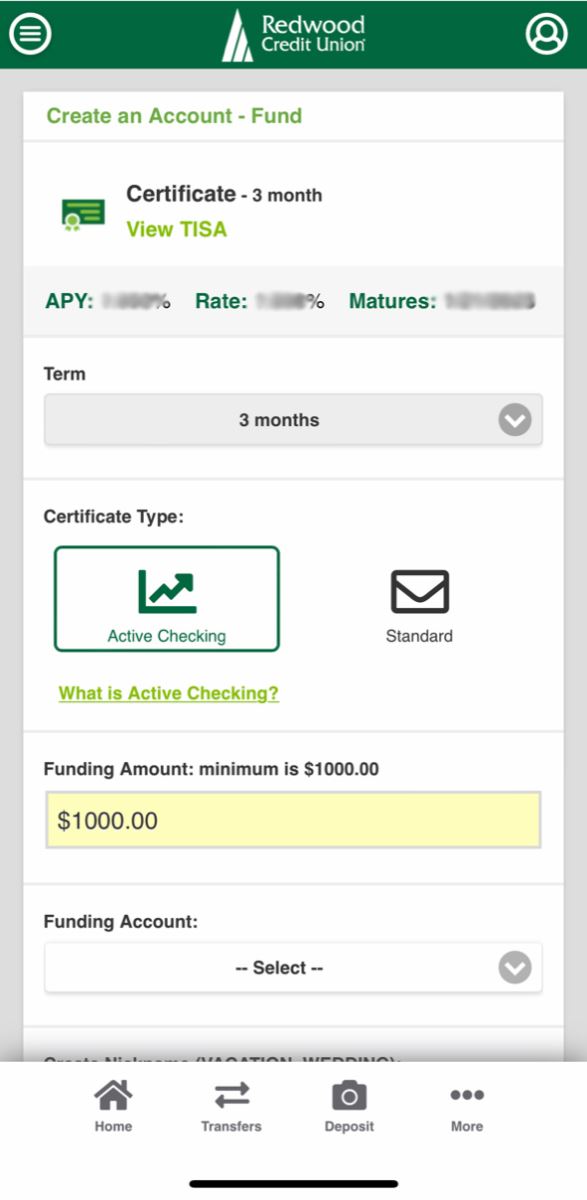Select Active Checking certificate type
This screenshot has width=587, height=1200.
tap(167, 598)
